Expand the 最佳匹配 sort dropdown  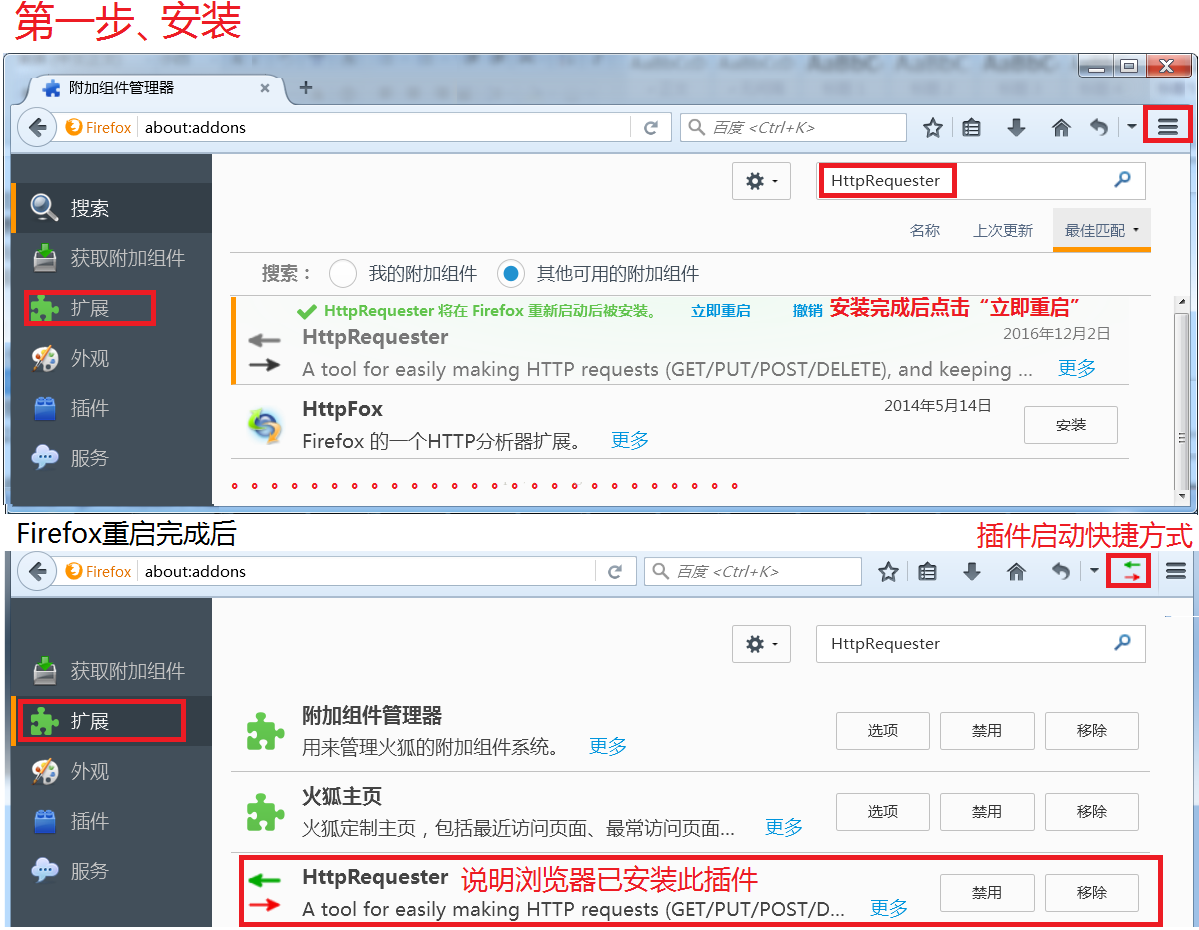pyautogui.click(x=1101, y=230)
